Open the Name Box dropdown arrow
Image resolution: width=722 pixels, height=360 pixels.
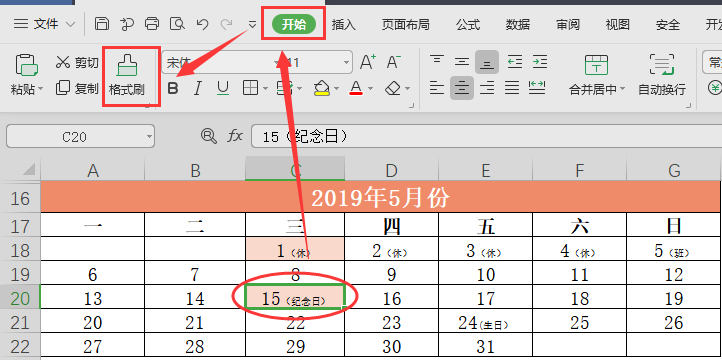(149, 136)
